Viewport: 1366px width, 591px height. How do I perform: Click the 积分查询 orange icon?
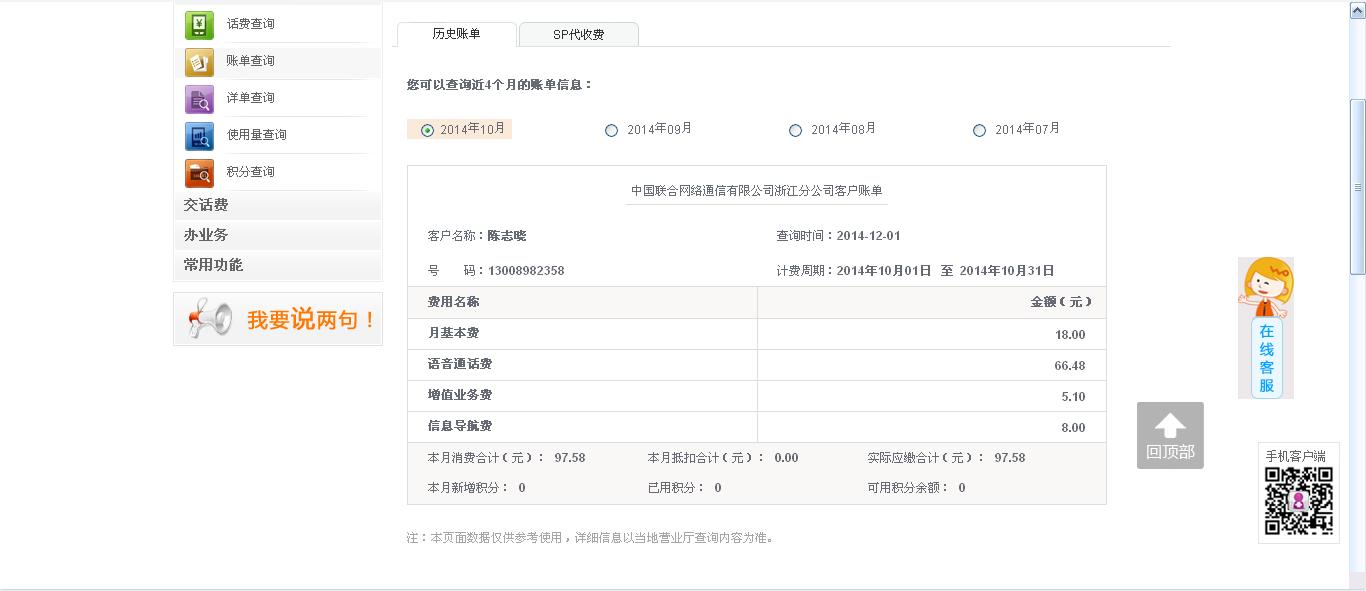(199, 173)
